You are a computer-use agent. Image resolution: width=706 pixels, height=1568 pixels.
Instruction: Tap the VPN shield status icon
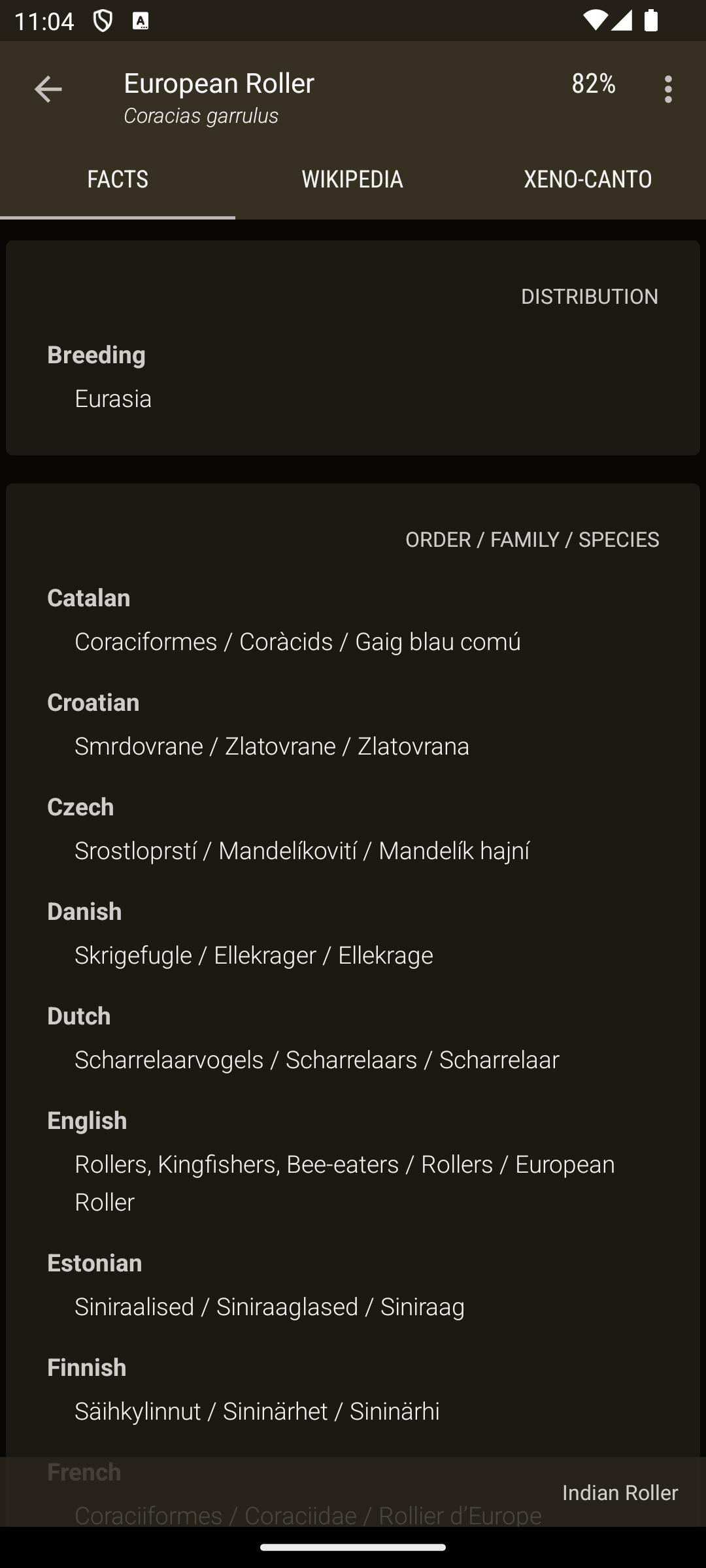(x=103, y=21)
